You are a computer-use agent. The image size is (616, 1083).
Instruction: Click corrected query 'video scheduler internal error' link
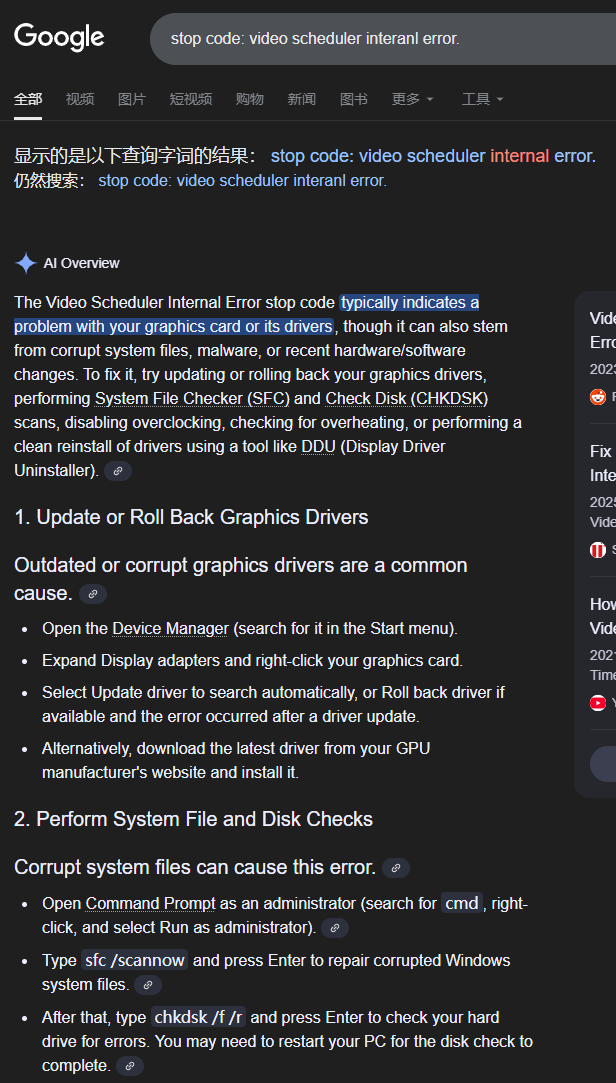(432, 156)
